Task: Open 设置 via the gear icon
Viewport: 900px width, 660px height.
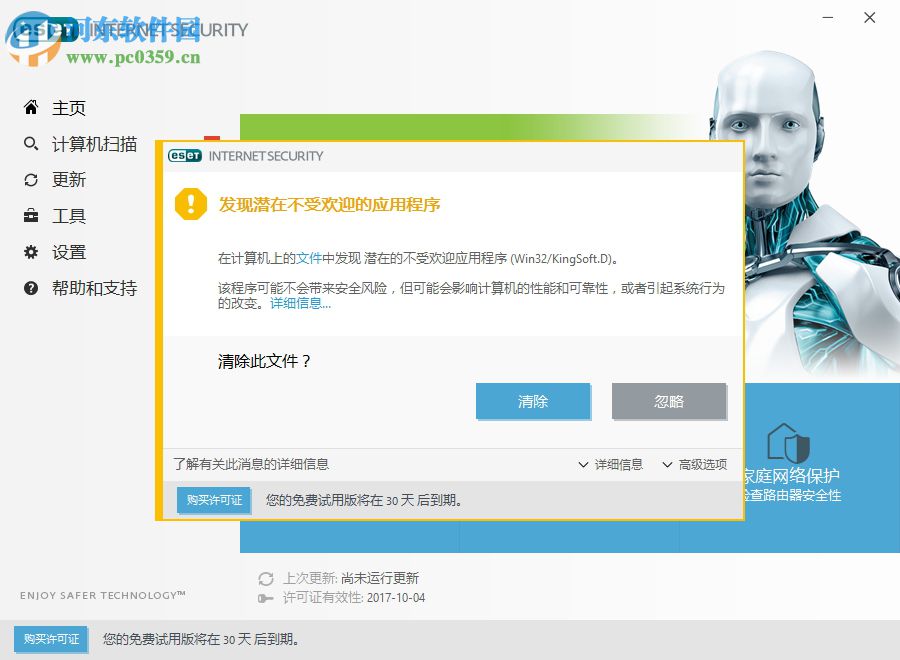Action: pyautogui.click(x=31, y=251)
